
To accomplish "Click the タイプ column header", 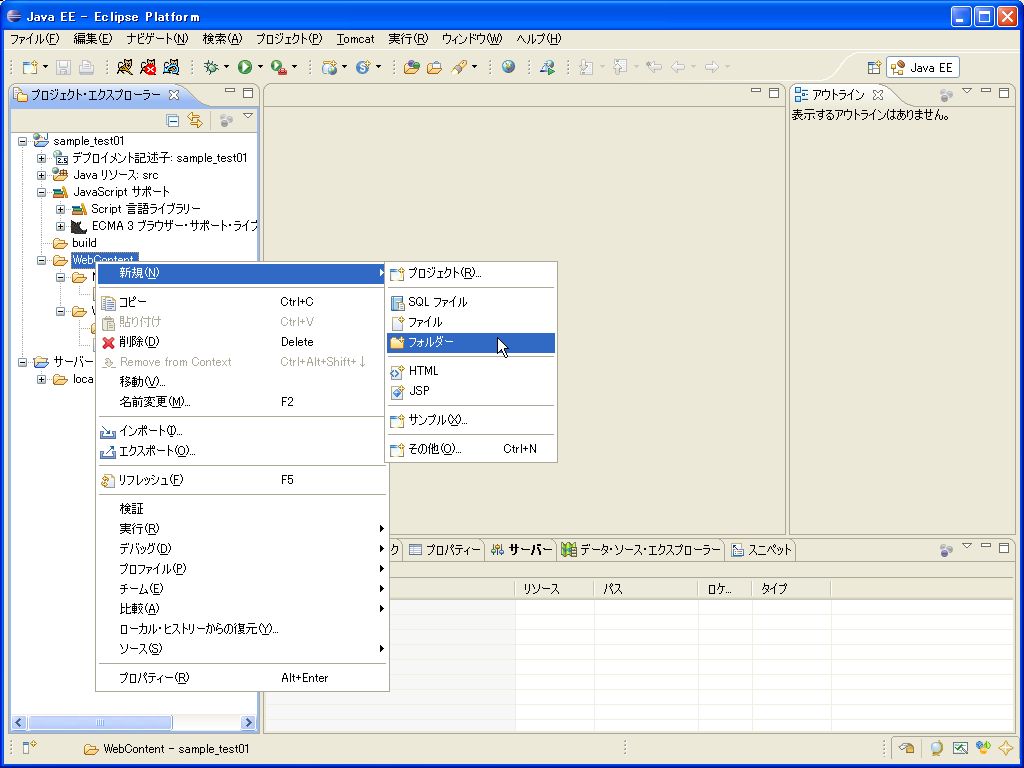I will coord(791,589).
